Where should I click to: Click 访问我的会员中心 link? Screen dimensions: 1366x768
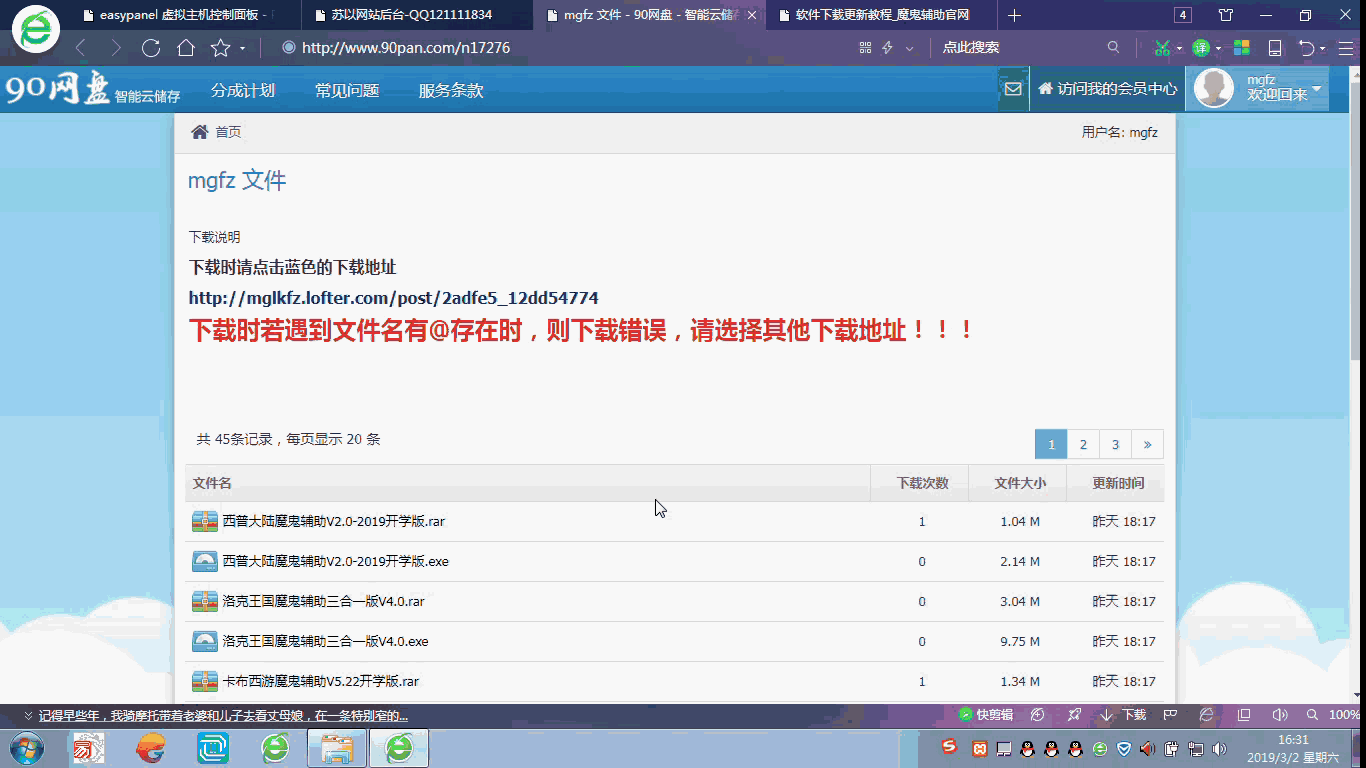tap(1108, 89)
